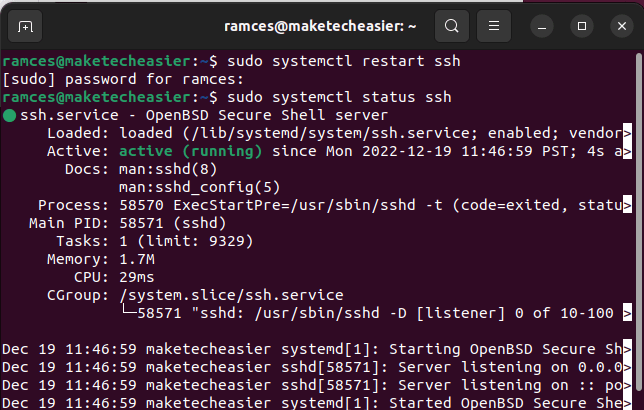
Task: Click the truncation marker on the listener line
Action: (x=627, y=313)
